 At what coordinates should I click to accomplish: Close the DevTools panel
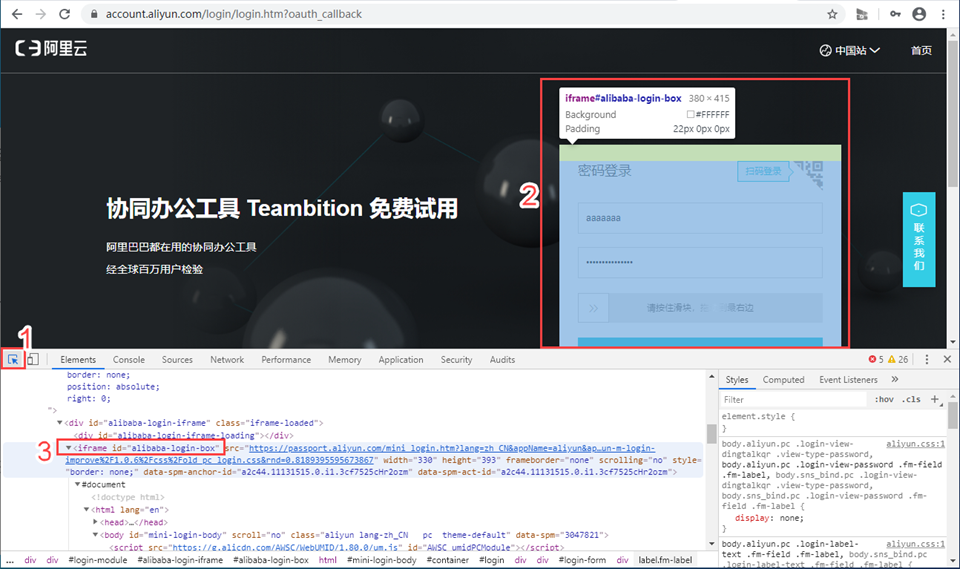point(947,359)
